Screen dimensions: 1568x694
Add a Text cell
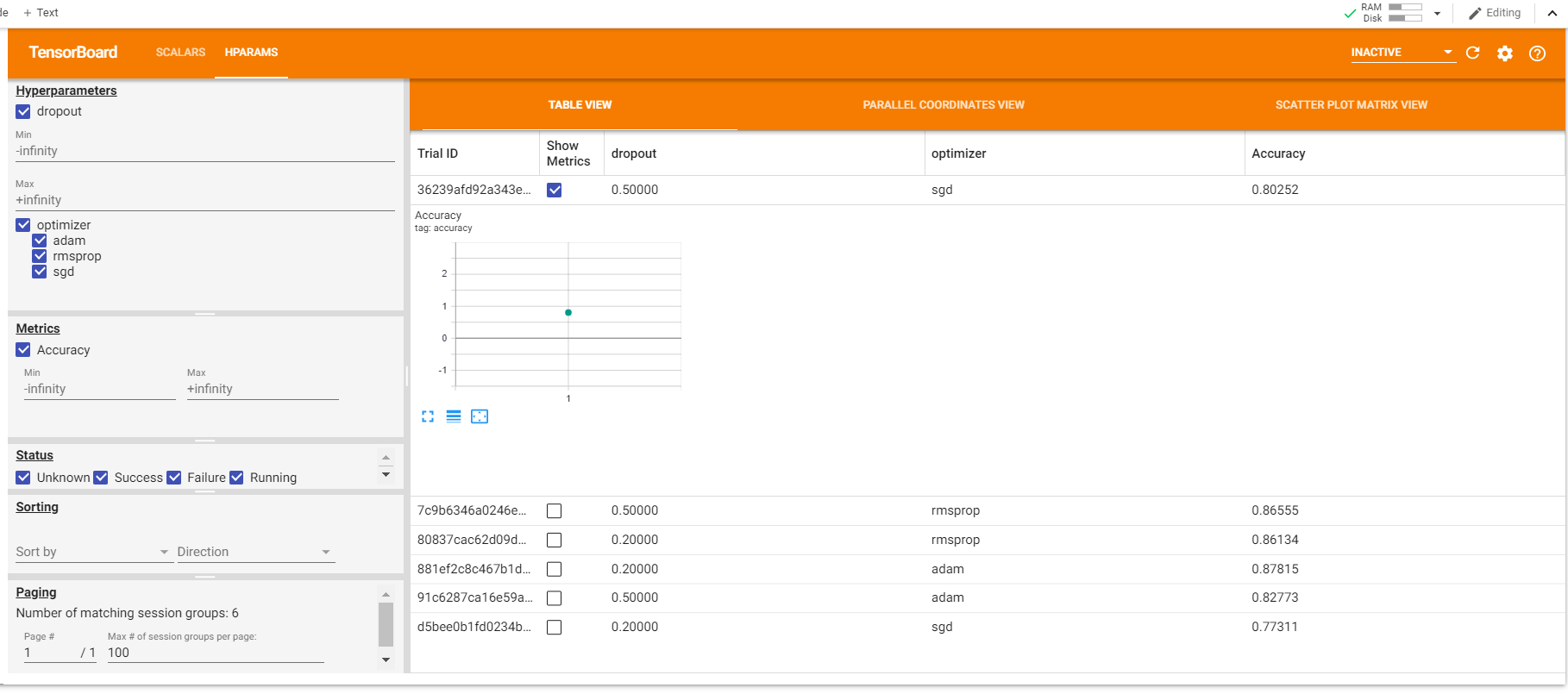tap(41, 13)
